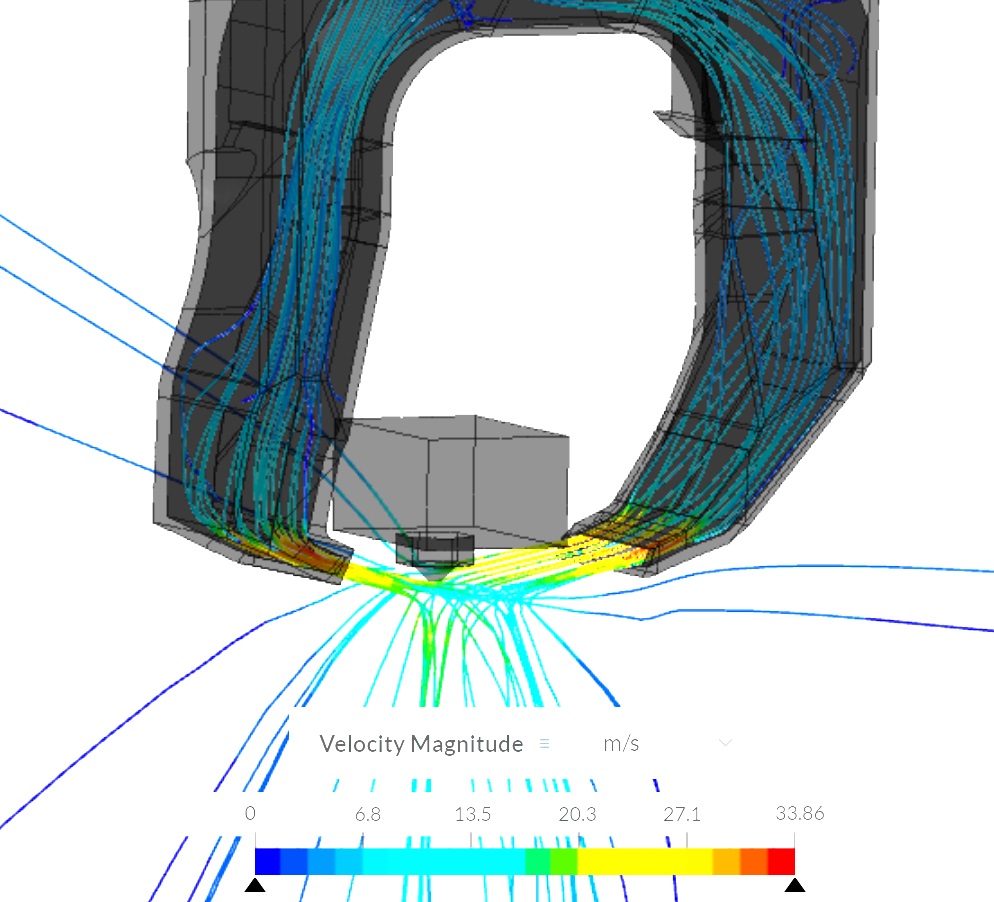994x902 pixels.
Task: Click the right black triangle range marker
Action: pos(797,884)
